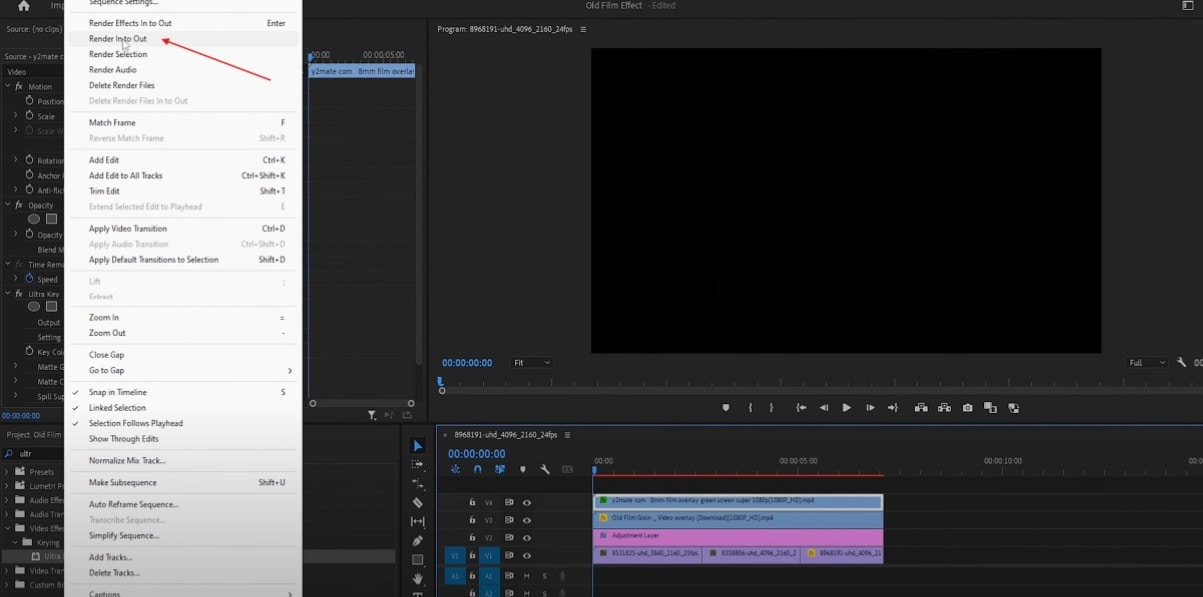Image resolution: width=1203 pixels, height=597 pixels.
Task: Open the sequence panel hamburger menu
Action: point(567,434)
